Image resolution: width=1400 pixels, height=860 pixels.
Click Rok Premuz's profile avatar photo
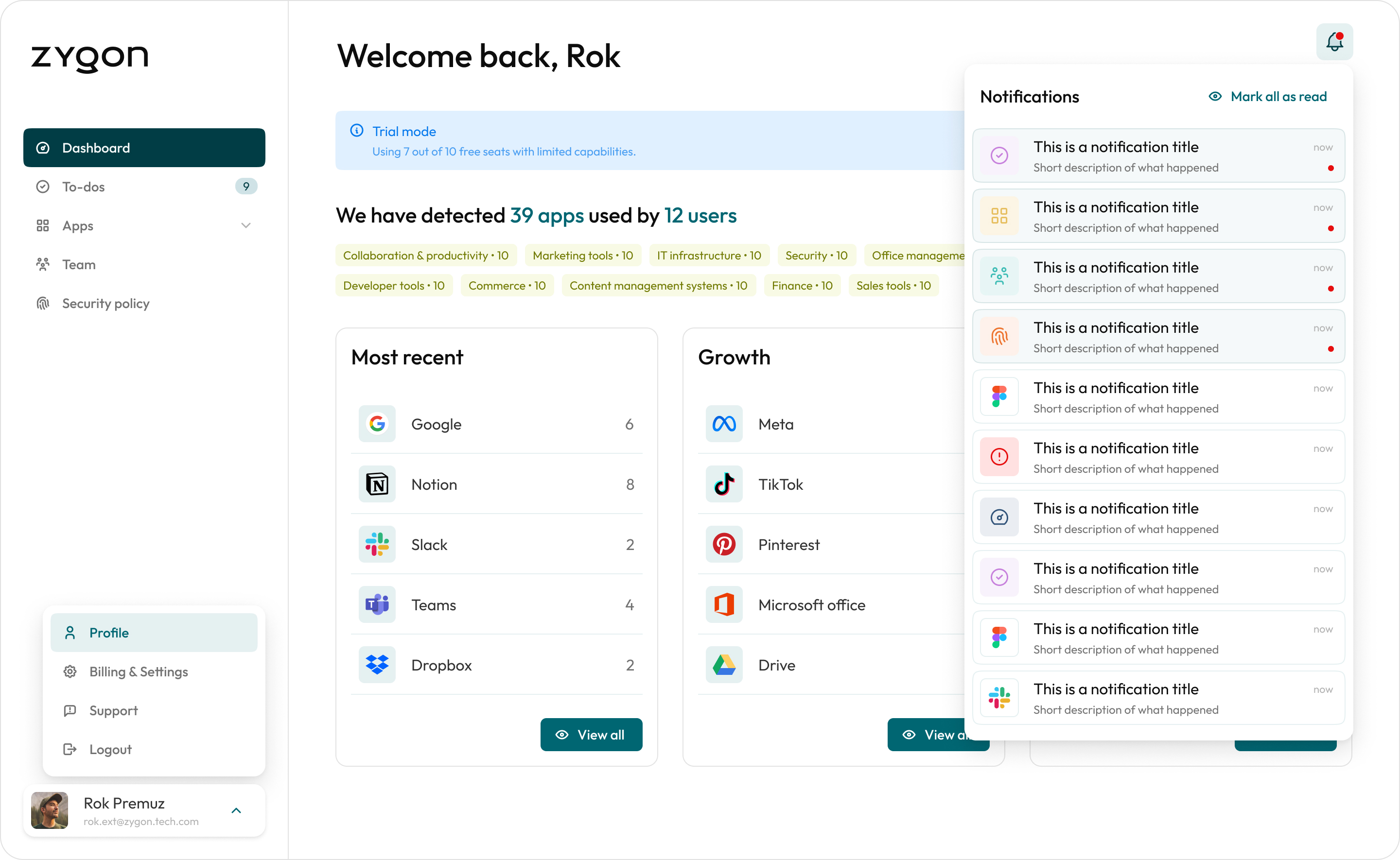tap(50, 810)
